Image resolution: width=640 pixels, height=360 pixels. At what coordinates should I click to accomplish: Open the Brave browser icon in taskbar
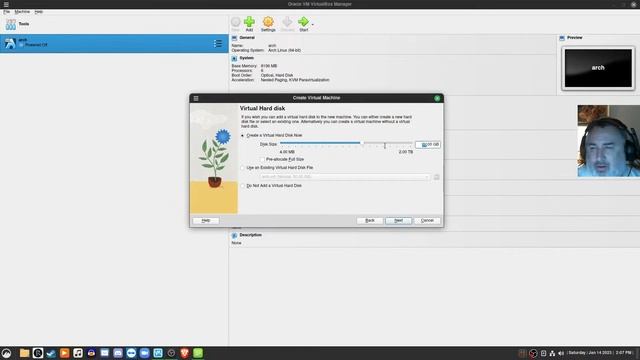pyautogui.click(x=184, y=353)
